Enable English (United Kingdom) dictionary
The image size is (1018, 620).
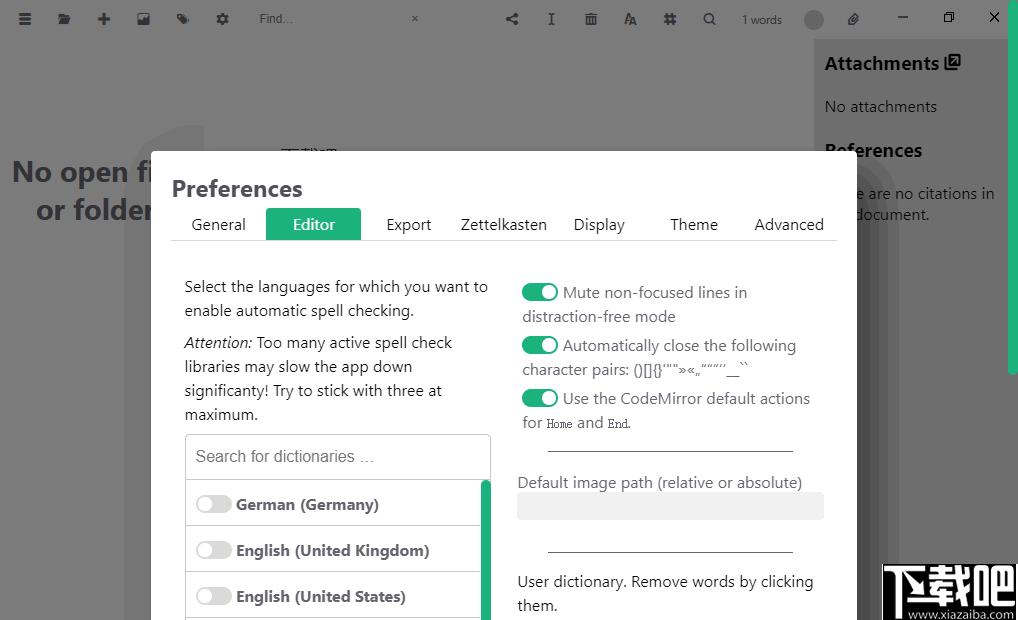tap(214, 550)
